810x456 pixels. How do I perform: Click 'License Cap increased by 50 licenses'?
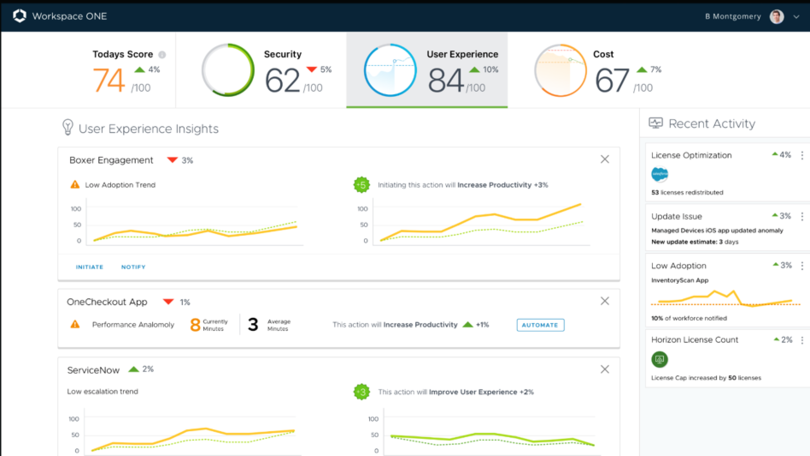[706, 378]
